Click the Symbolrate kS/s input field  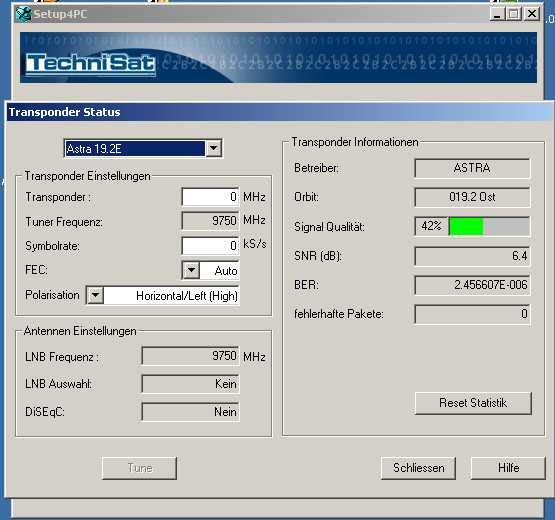pos(210,245)
